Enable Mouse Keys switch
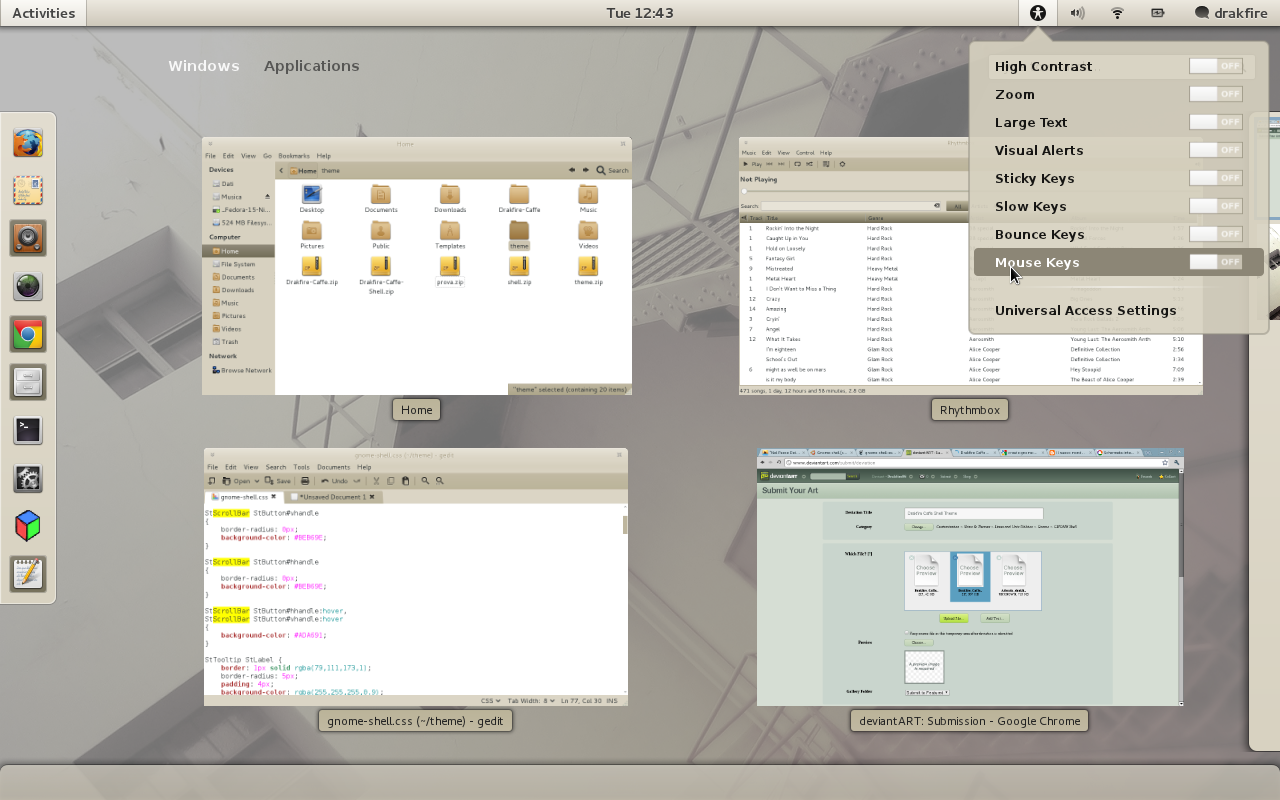The image size is (1280, 800). [1215, 262]
